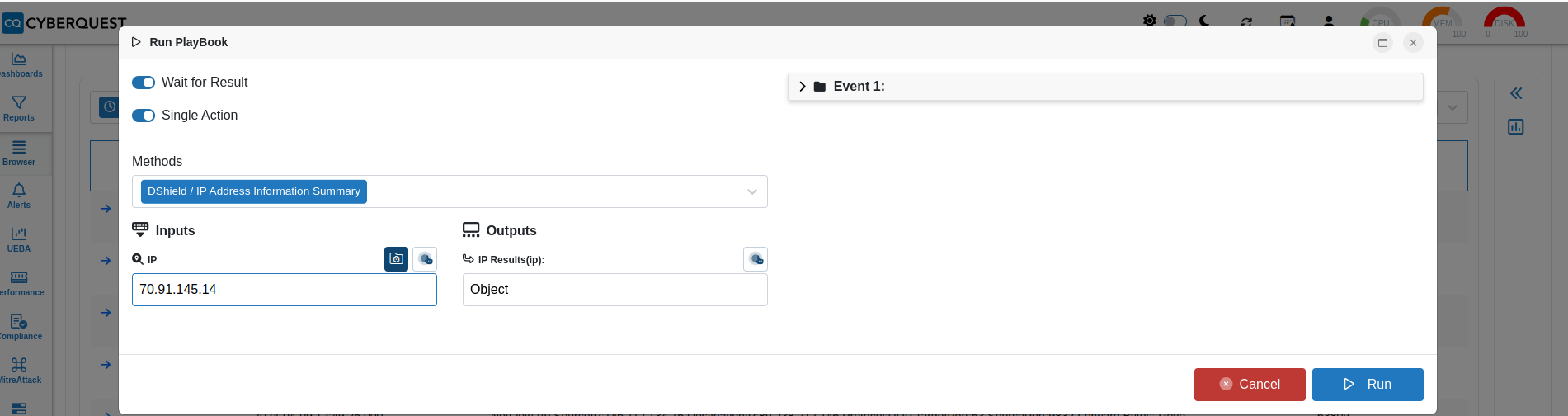1568x416 pixels.
Task: Open the Reports filter icon in sidebar
Action: point(19,108)
